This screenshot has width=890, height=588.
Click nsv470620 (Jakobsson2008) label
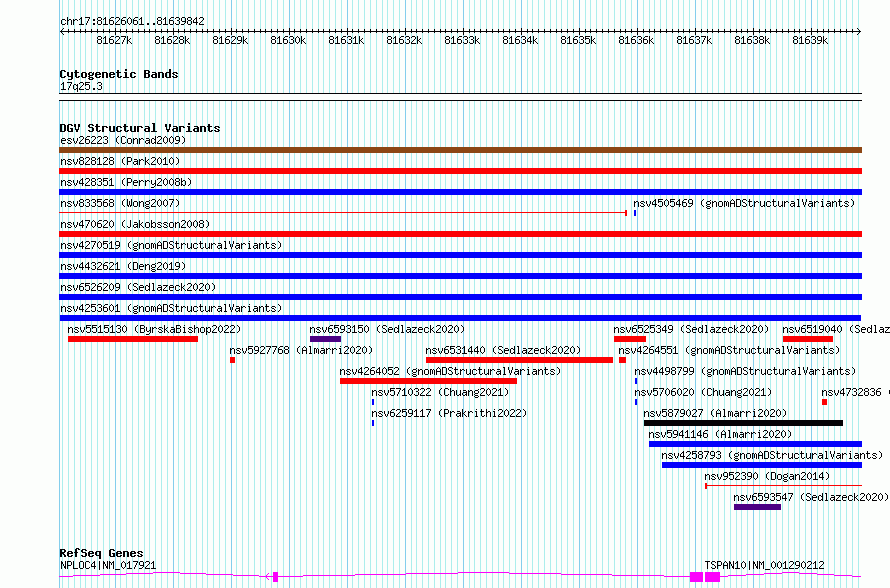(135, 224)
